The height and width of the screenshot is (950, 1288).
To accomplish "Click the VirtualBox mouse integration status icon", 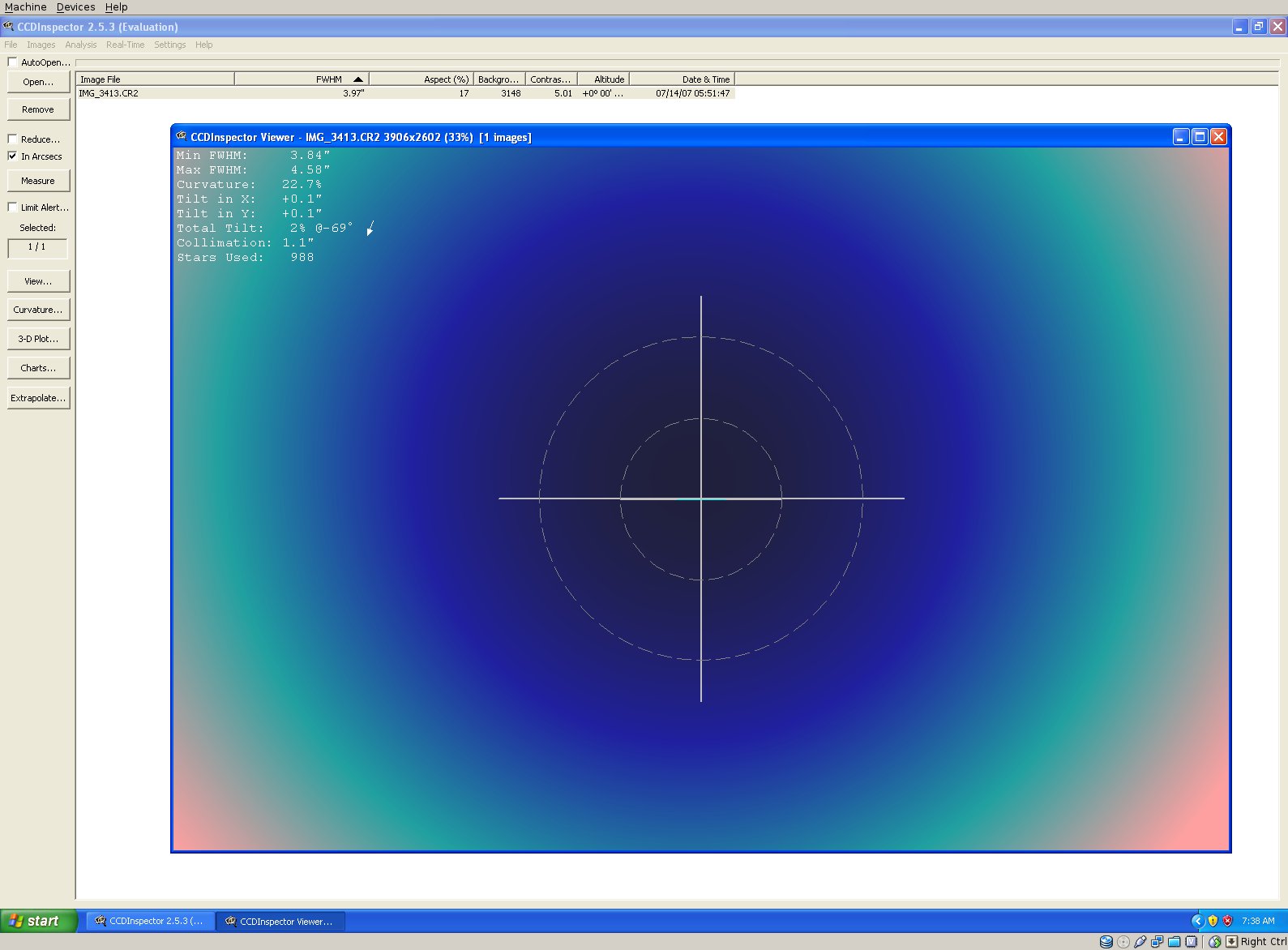I will pos(1214,941).
